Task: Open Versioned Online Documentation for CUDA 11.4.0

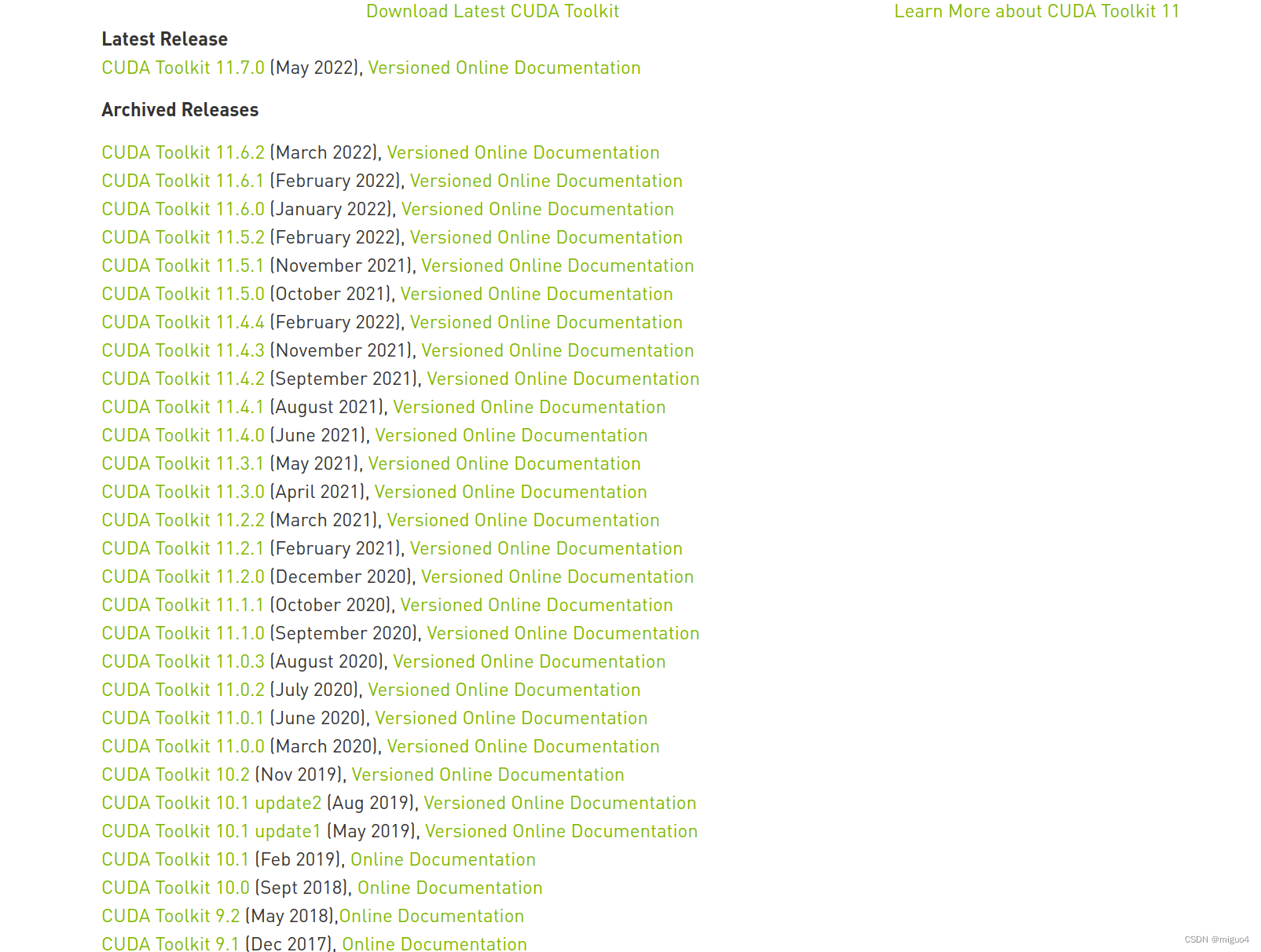Action: tap(511, 435)
